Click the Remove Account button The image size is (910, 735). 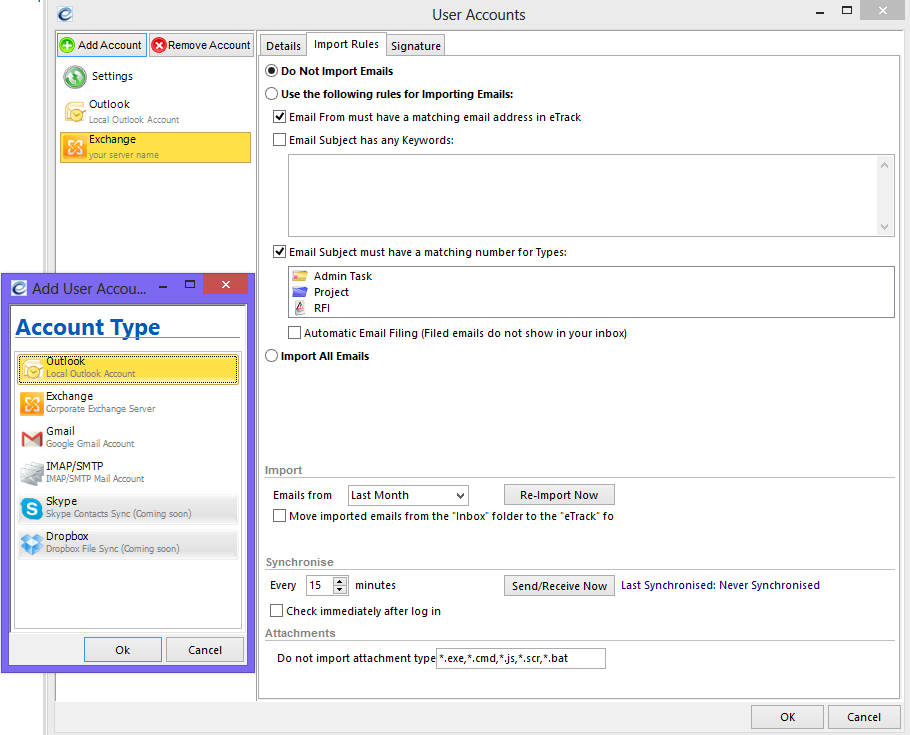[201, 45]
